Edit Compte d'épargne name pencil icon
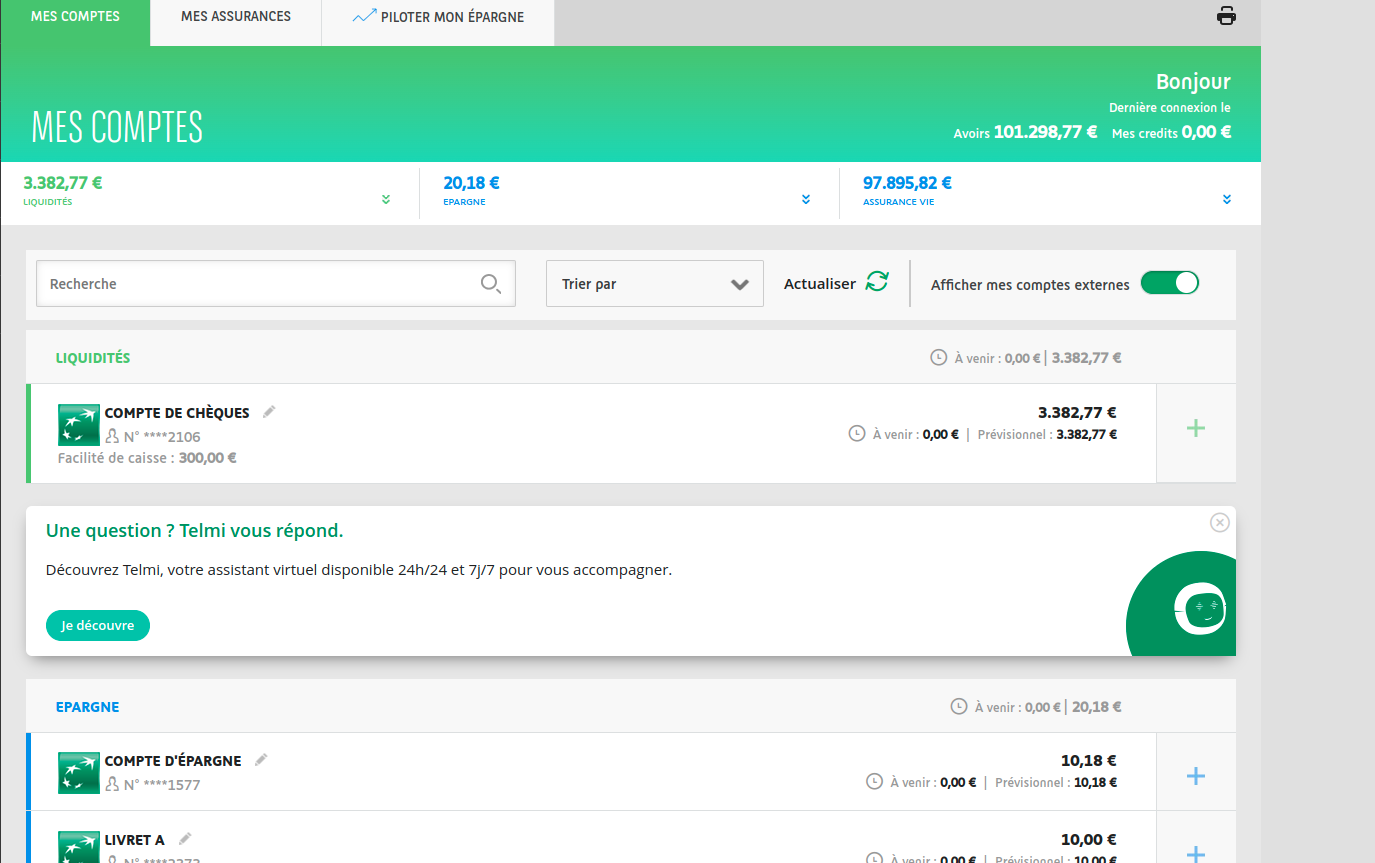This screenshot has width=1375, height=863. pyautogui.click(x=261, y=759)
